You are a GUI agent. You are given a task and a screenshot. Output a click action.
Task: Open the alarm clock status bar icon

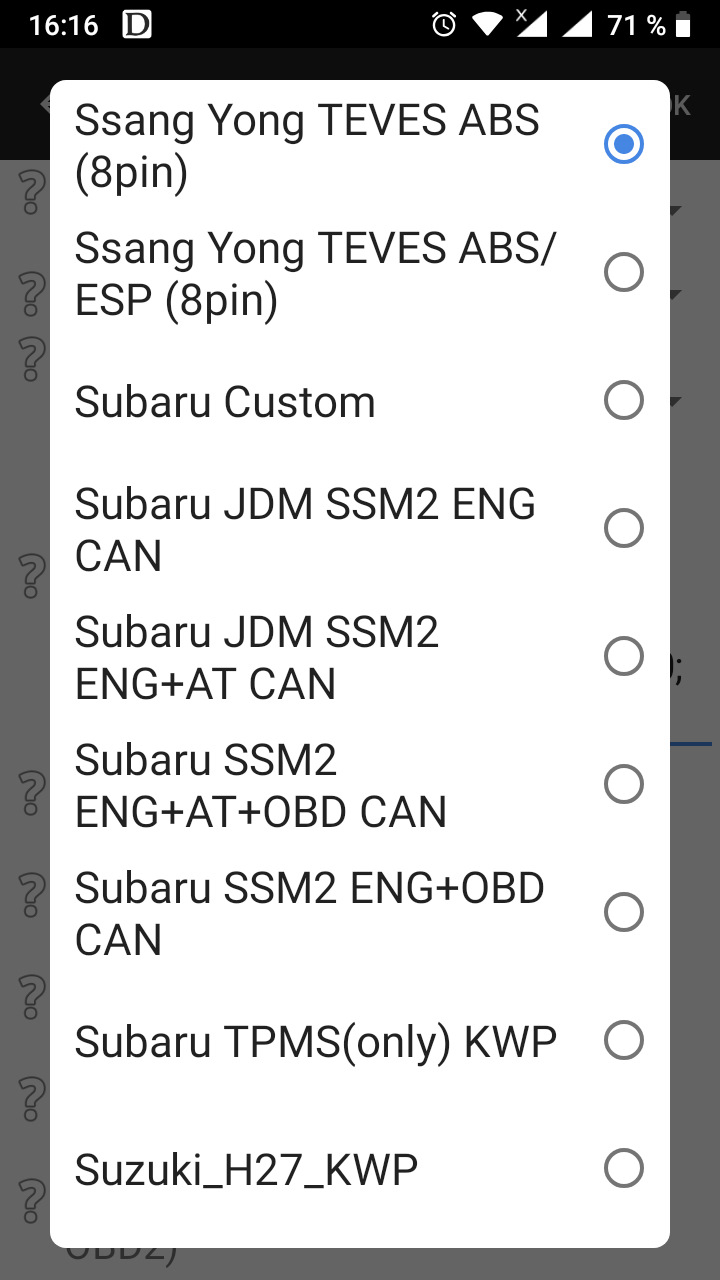tap(444, 25)
